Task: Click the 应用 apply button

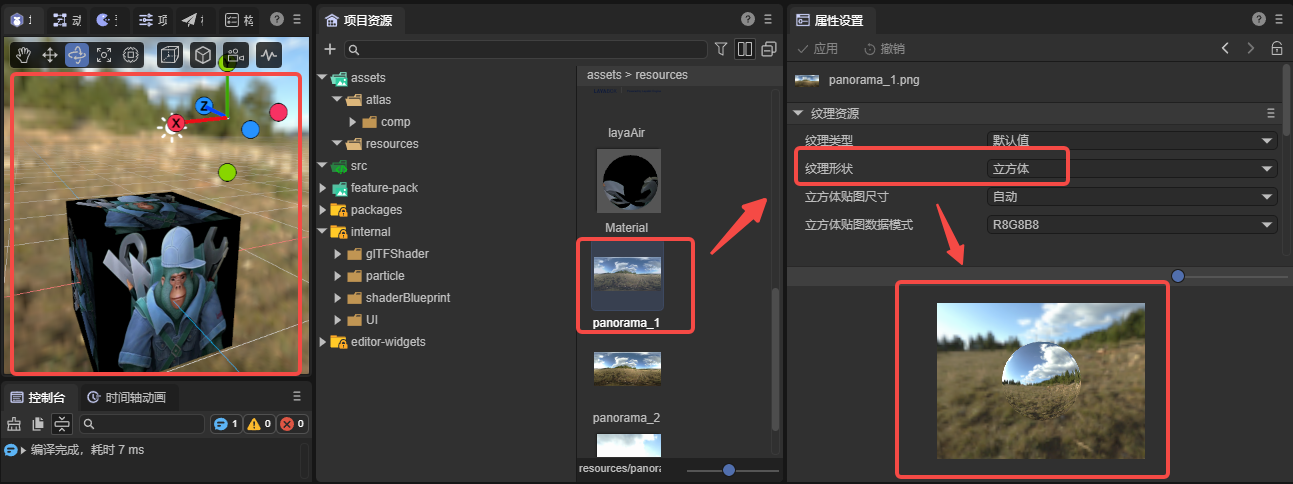Action: coord(817,49)
